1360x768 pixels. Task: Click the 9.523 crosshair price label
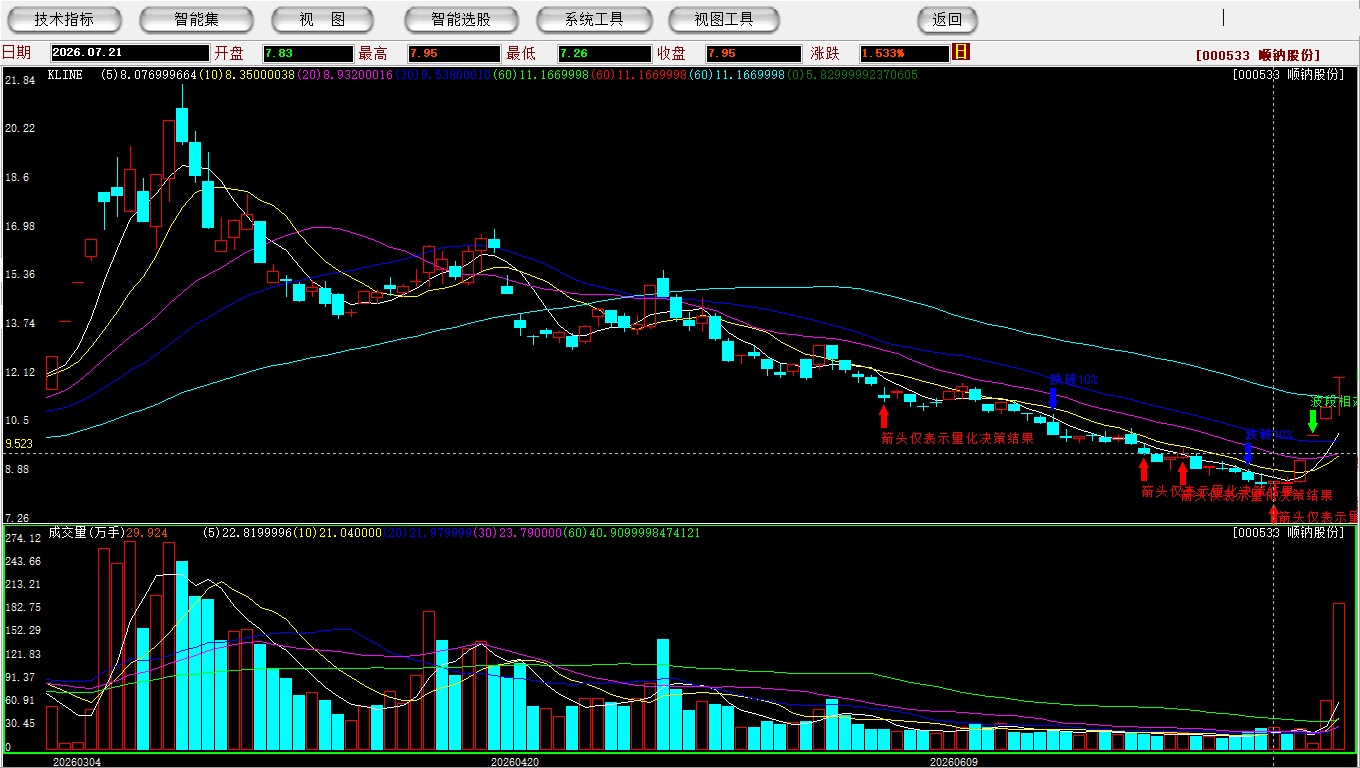pos(19,443)
